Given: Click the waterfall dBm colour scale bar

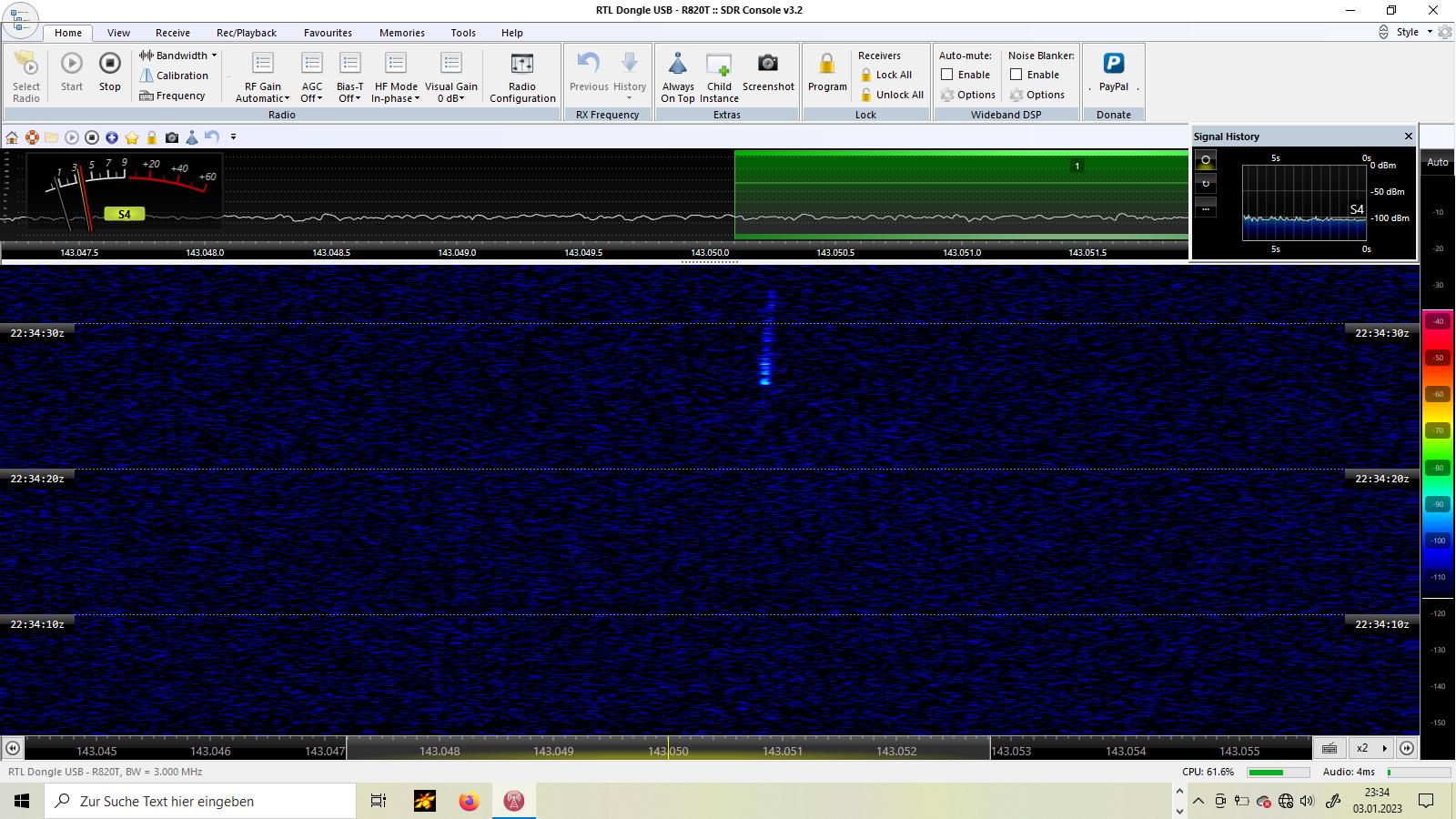Looking at the screenshot, I should click(1437, 453).
